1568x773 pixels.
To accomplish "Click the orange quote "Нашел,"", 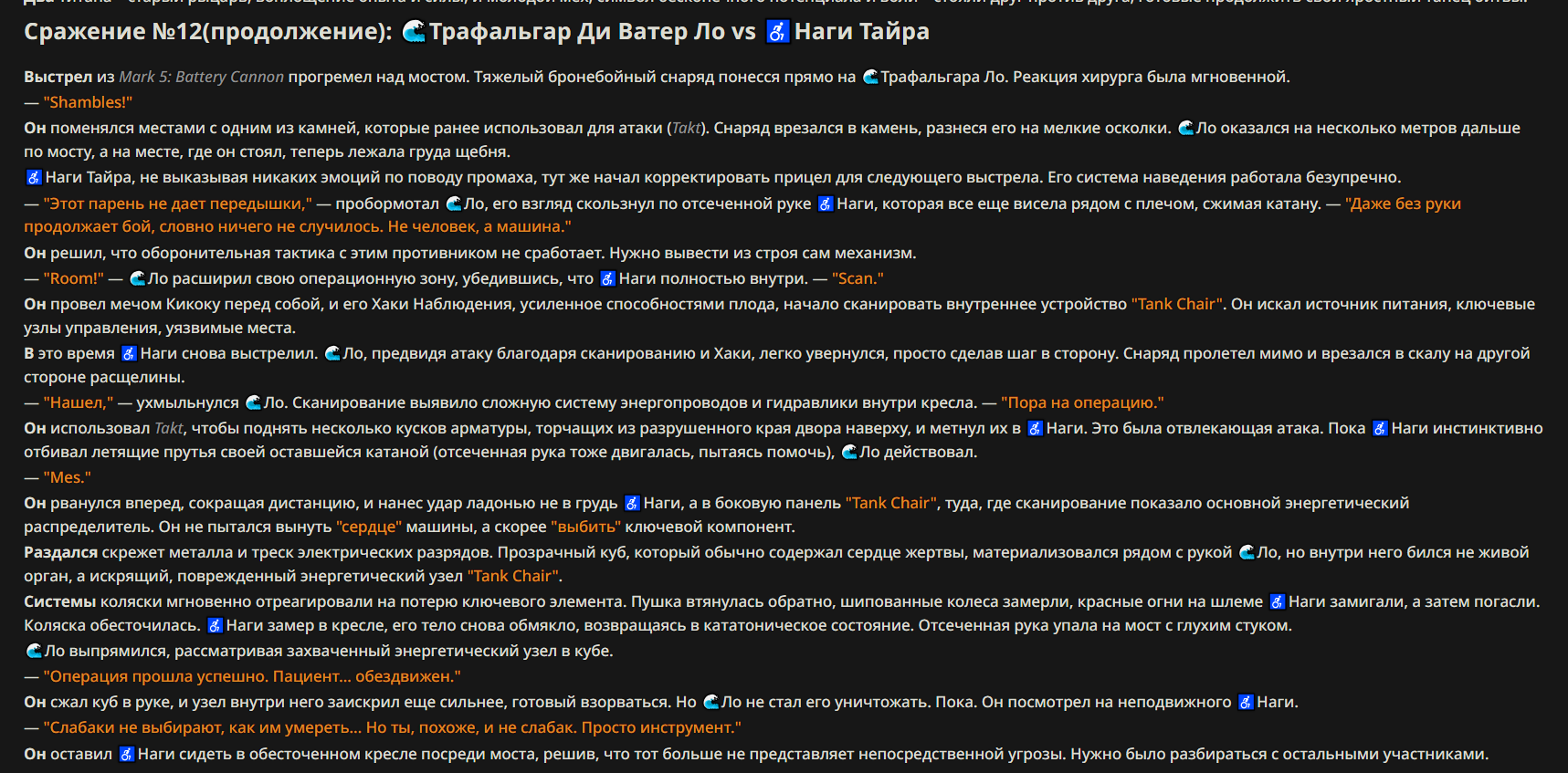I will (x=79, y=402).
